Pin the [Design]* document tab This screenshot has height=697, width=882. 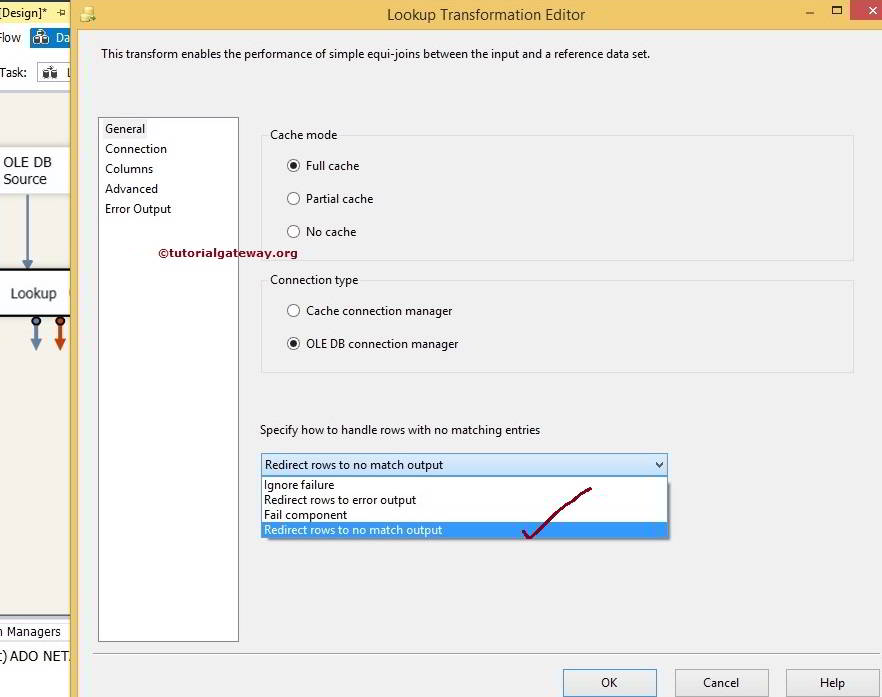coord(60,12)
